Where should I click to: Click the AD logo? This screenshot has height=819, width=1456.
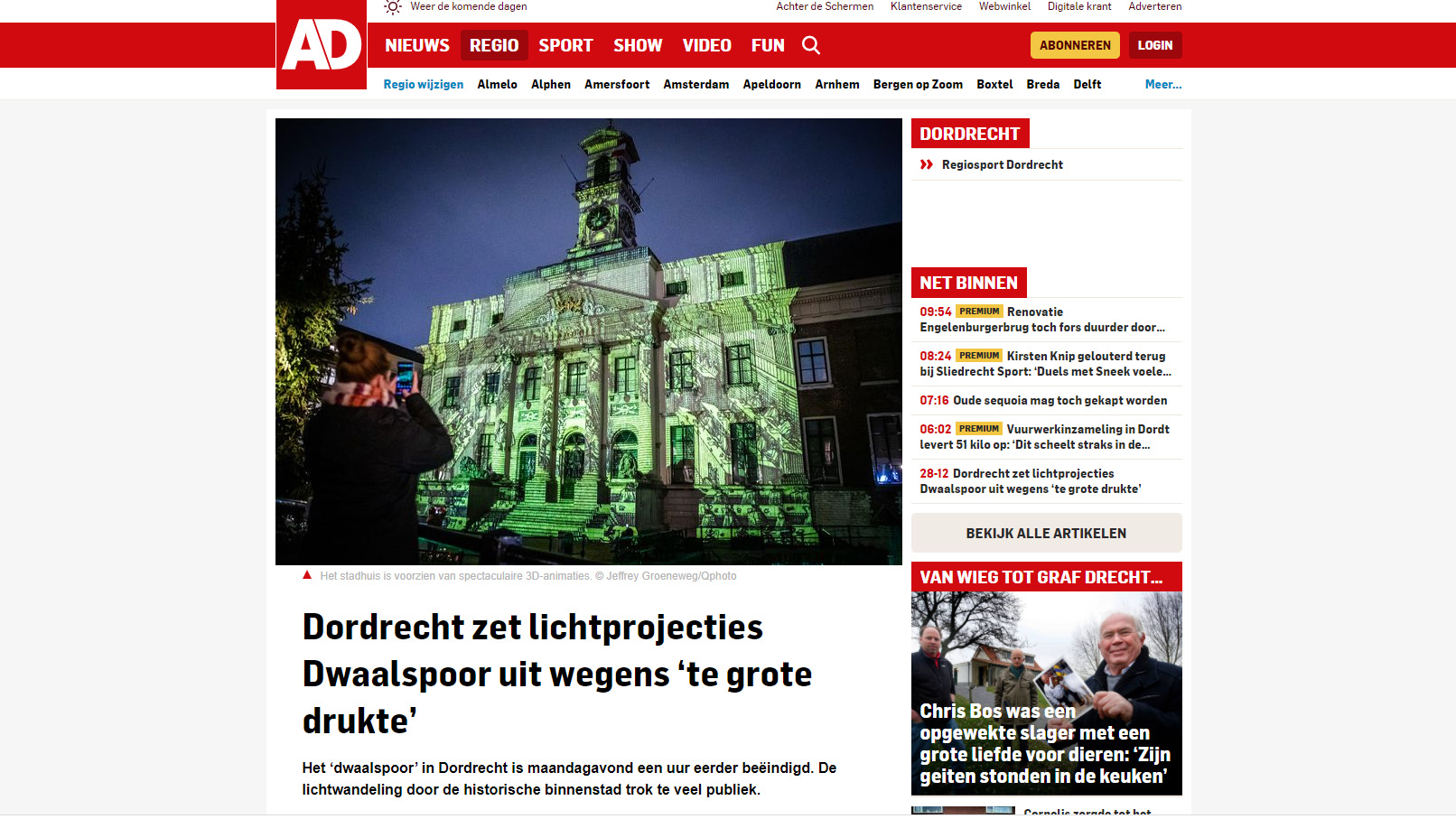pos(322,44)
